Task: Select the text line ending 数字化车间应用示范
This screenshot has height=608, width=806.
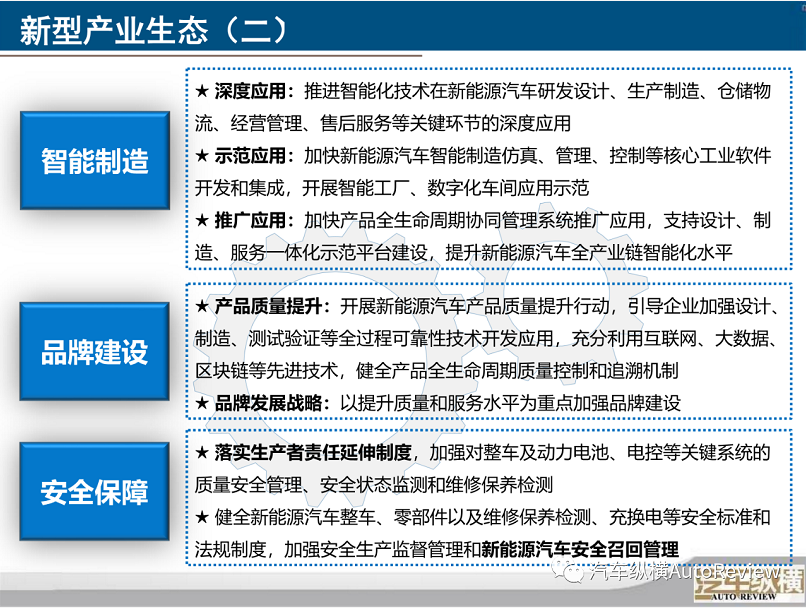Action: (x=392, y=188)
